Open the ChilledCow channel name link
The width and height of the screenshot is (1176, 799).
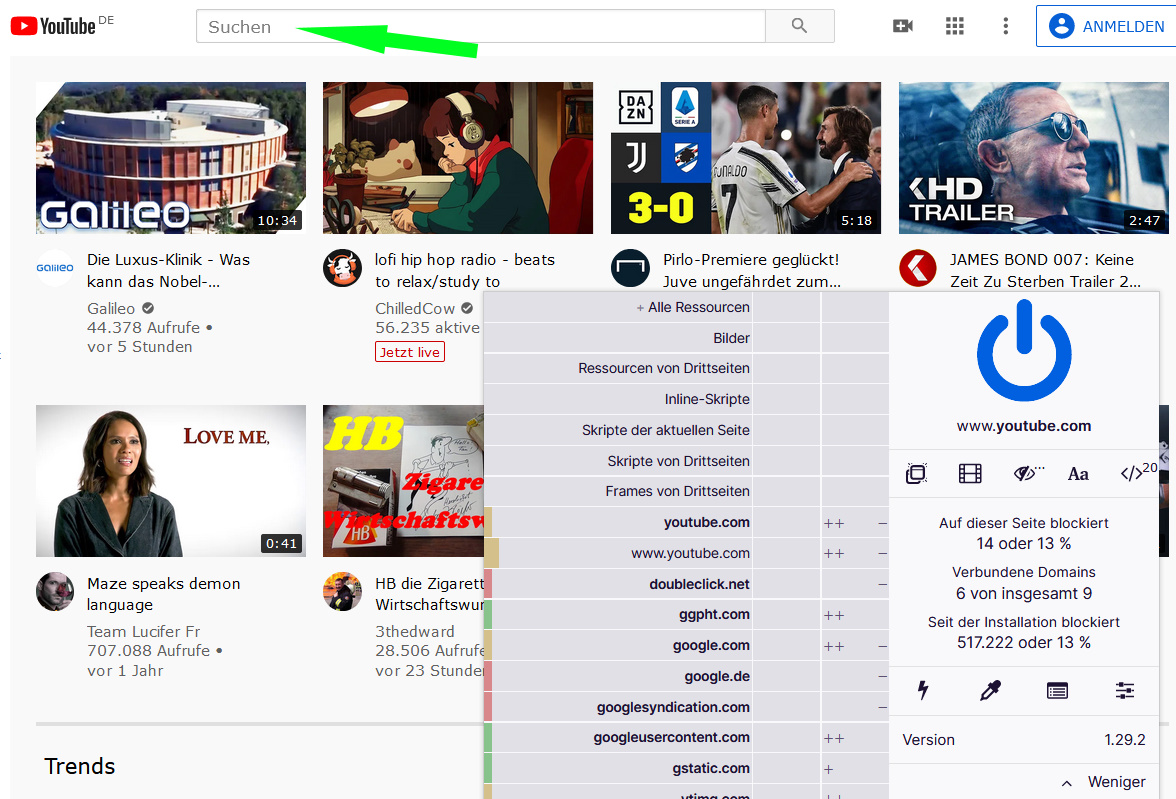click(415, 308)
